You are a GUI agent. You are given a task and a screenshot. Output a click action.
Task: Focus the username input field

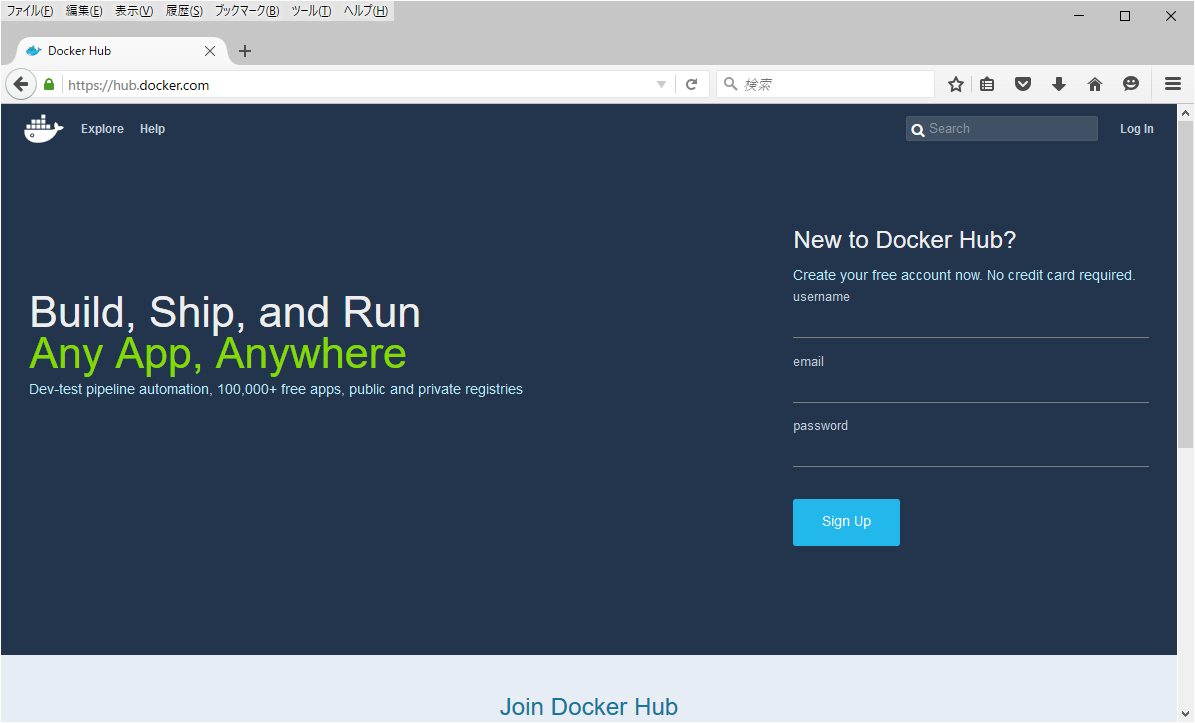tap(970, 322)
